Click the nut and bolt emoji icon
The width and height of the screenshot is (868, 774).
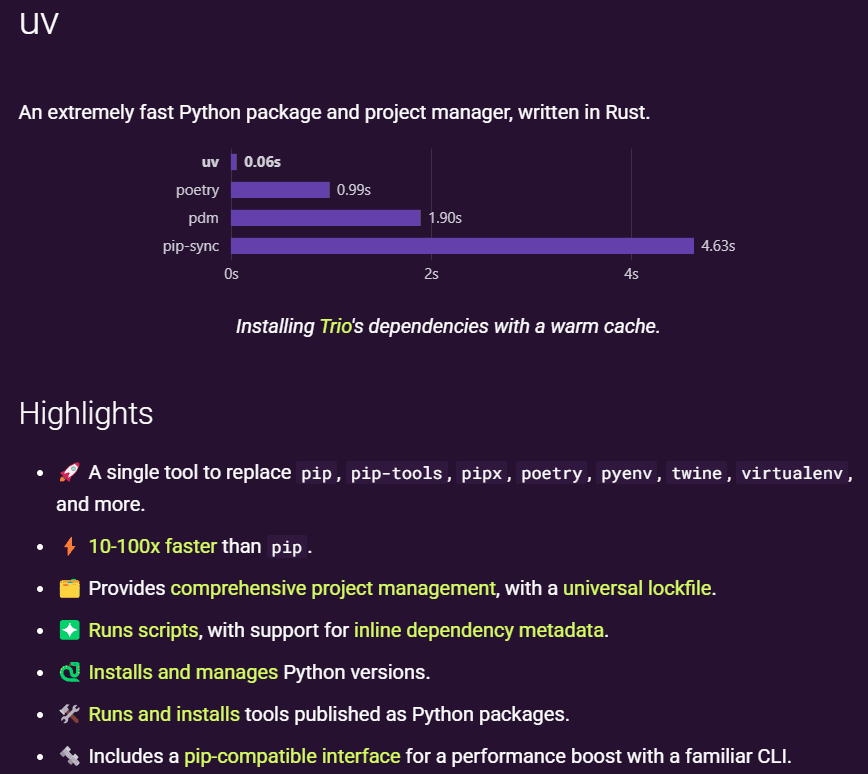69,756
